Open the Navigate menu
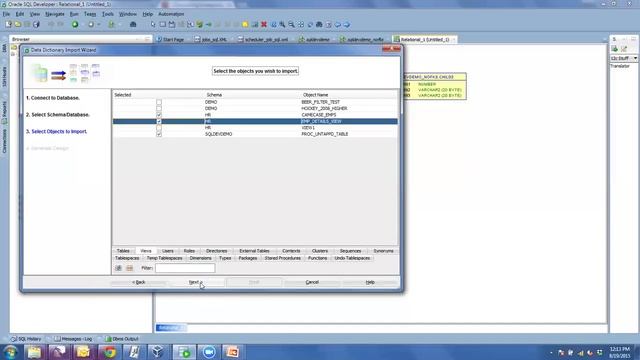This screenshot has height=360, width=640. click(x=55, y=14)
